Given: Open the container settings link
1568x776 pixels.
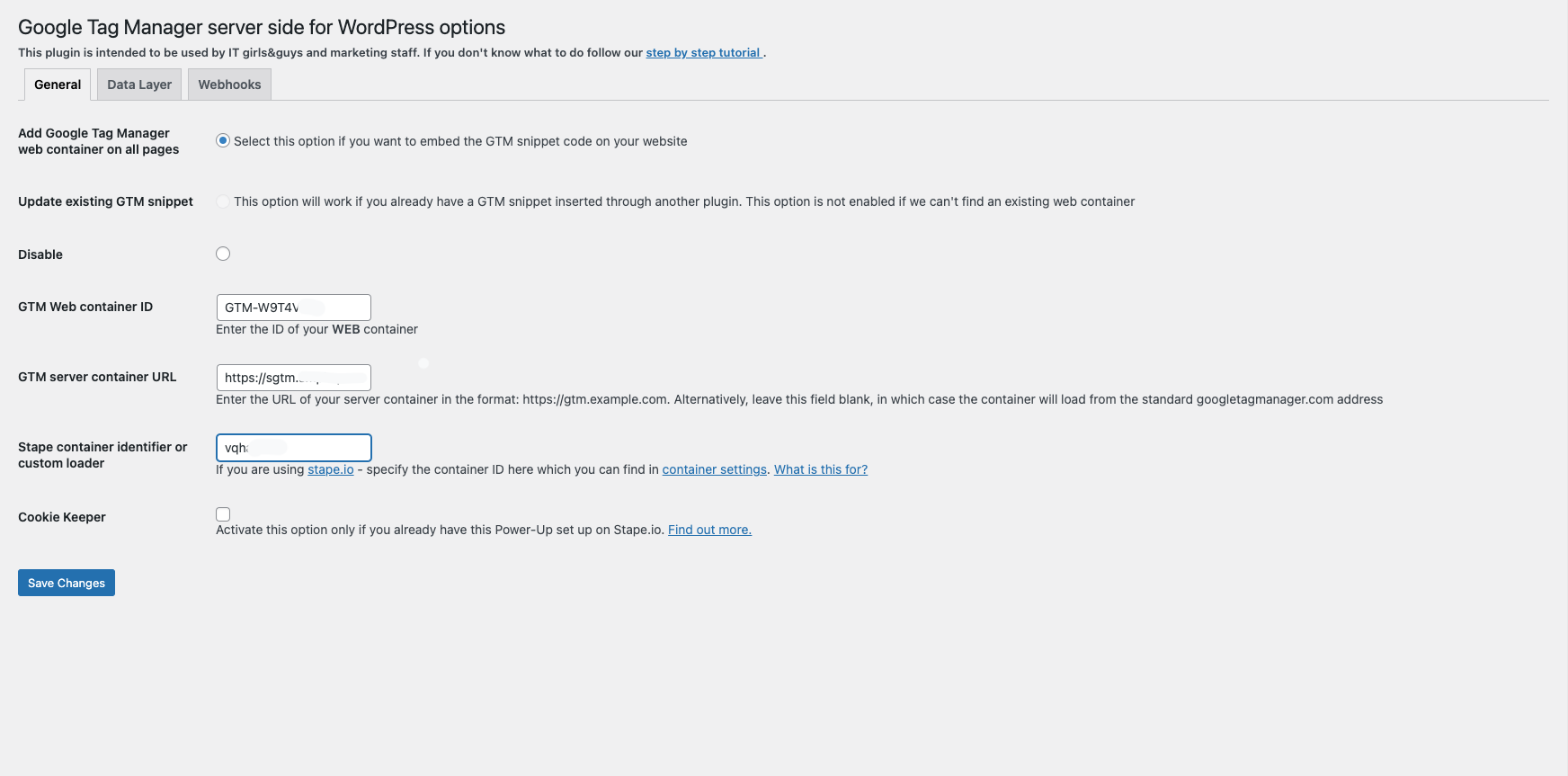Looking at the screenshot, I should [714, 468].
